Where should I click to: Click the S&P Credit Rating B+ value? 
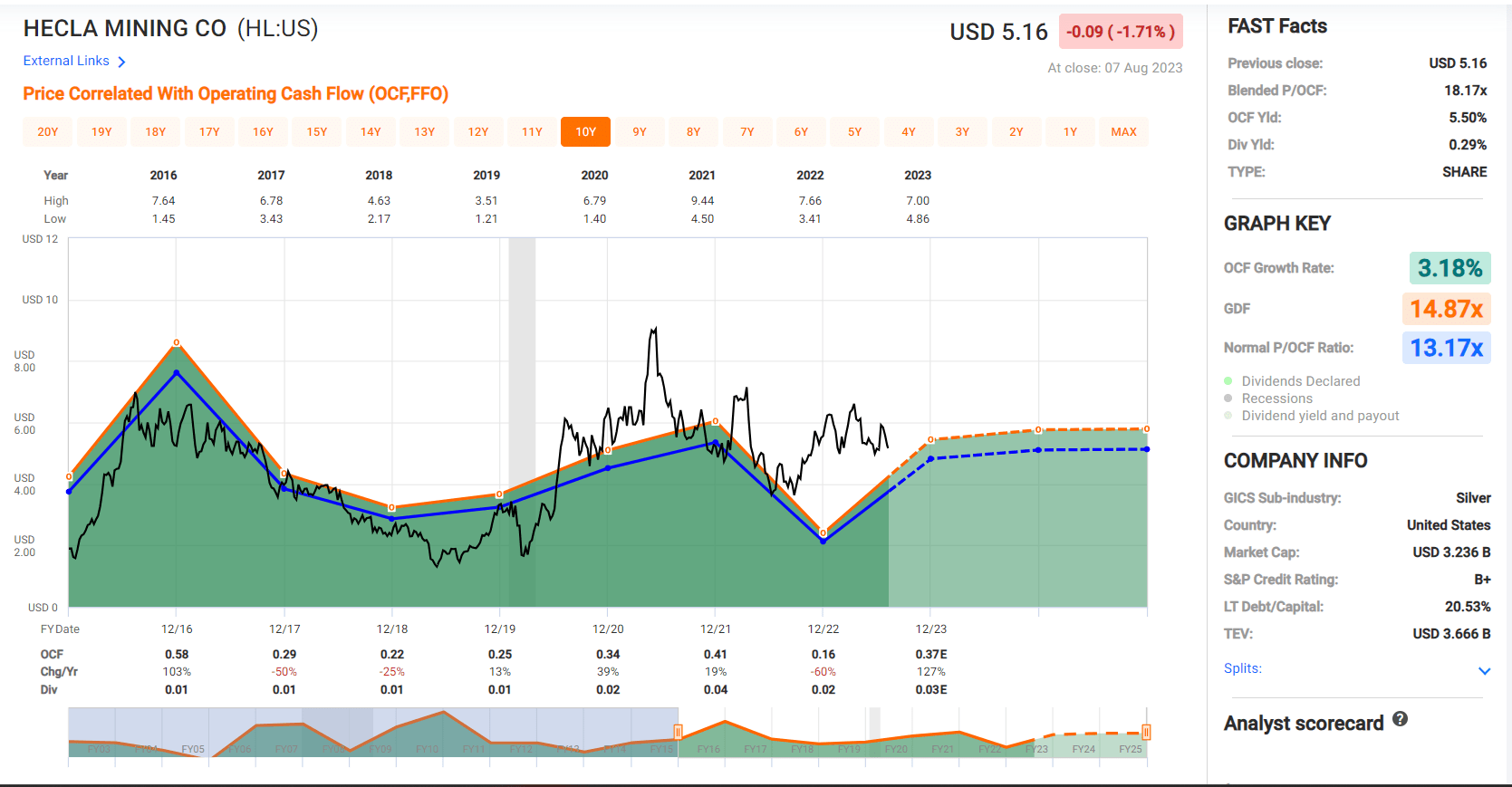tap(1482, 580)
